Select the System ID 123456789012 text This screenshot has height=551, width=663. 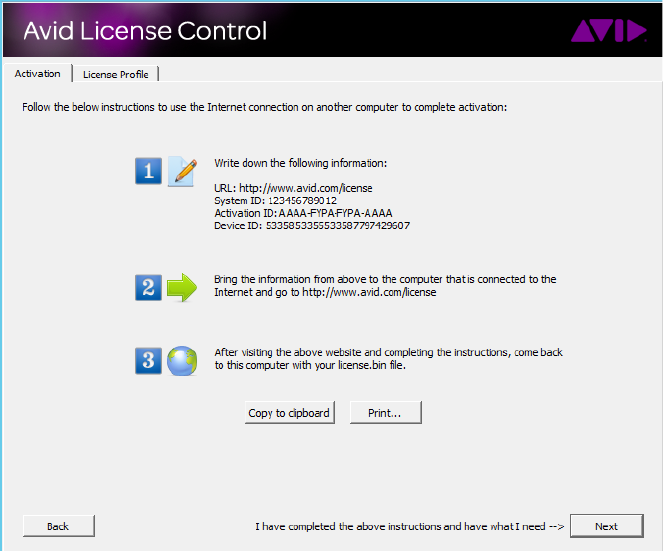click(x=275, y=200)
